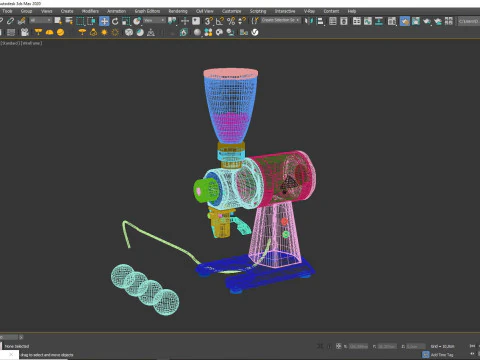Open the Schematic View icon
480x360 pixels.
click(379, 21)
